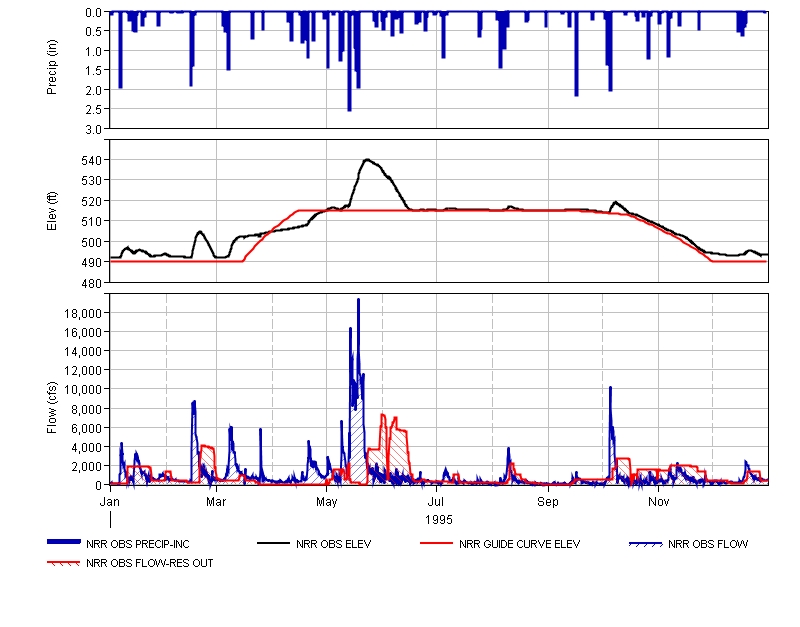800x627 pixels.
Task: Click the Sep label on the time axis
Action: pos(548,502)
